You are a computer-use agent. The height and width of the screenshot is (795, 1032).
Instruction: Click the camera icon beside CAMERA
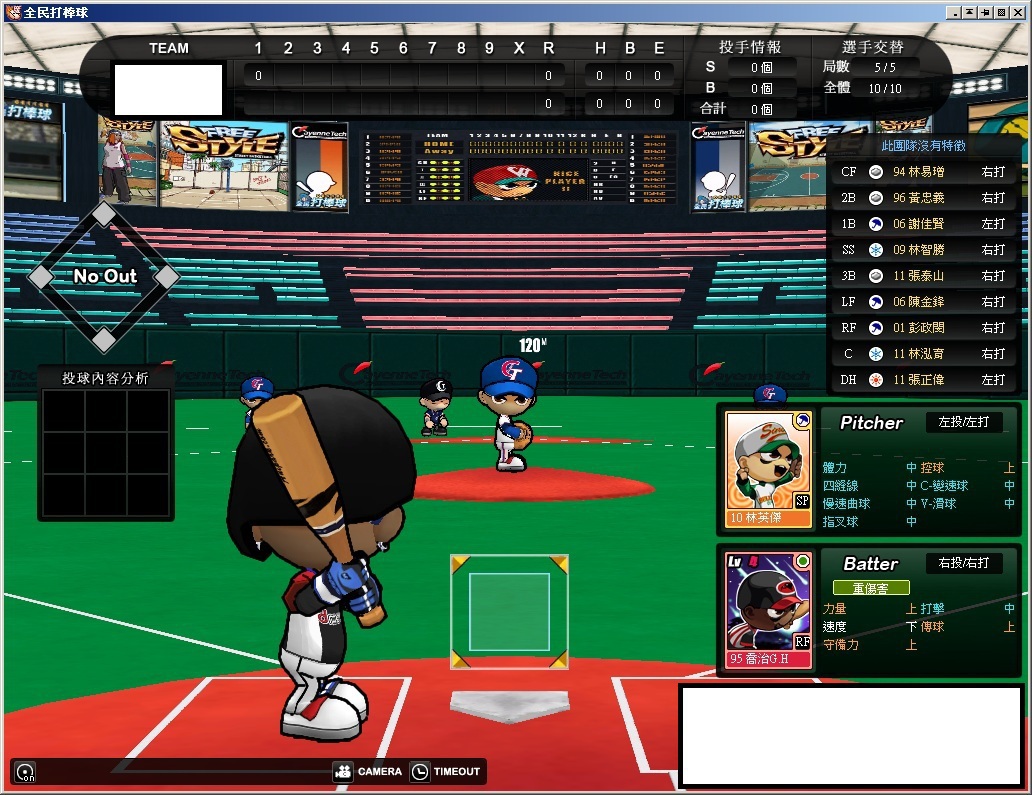point(343,771)
